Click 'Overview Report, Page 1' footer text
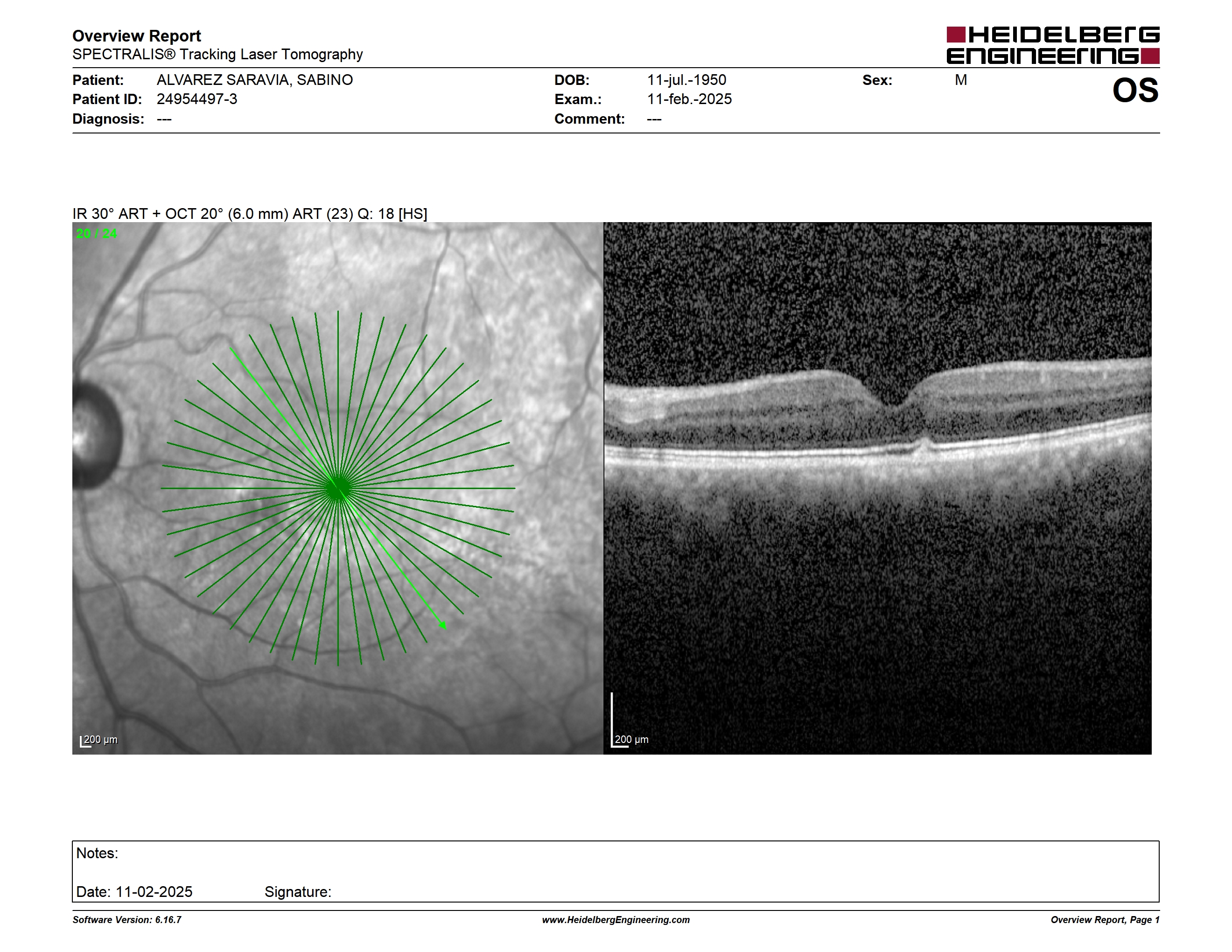The image size is (1232, 952). tap(1105, 920)
